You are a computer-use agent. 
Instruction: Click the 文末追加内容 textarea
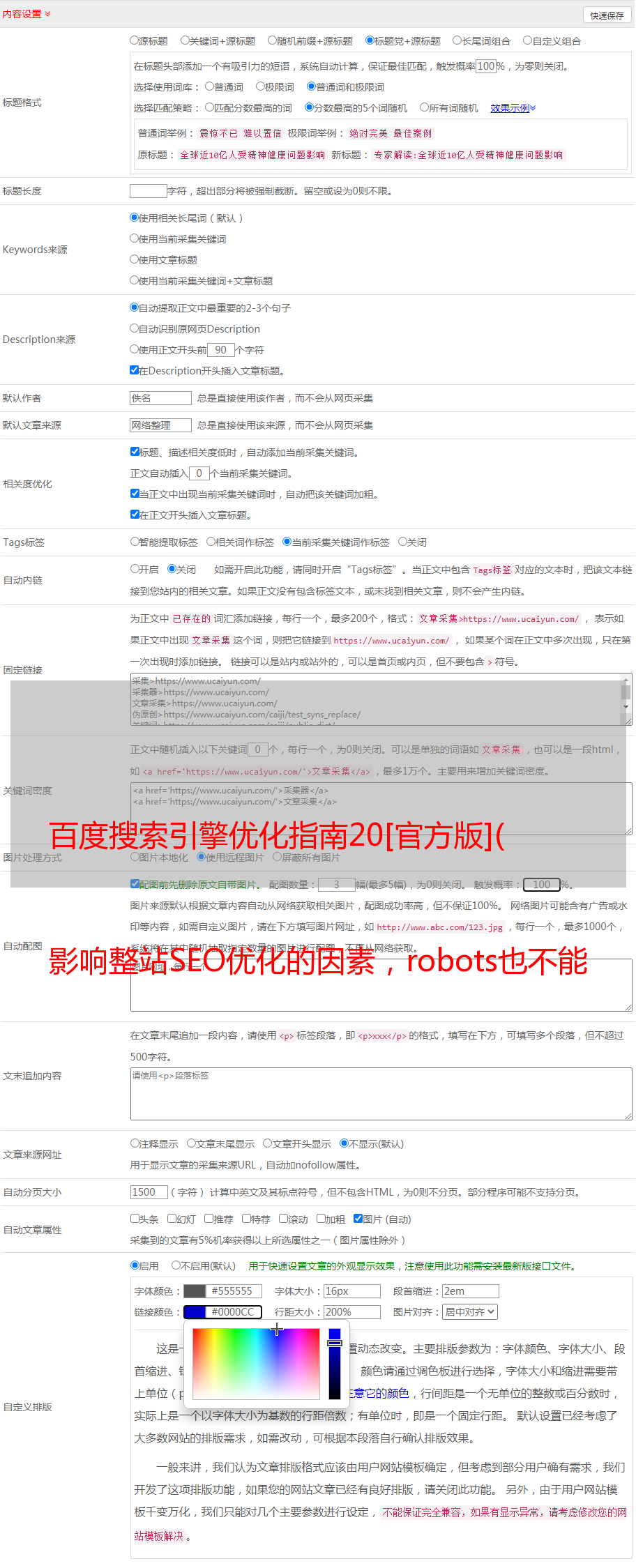click(x=381, y=1095)
